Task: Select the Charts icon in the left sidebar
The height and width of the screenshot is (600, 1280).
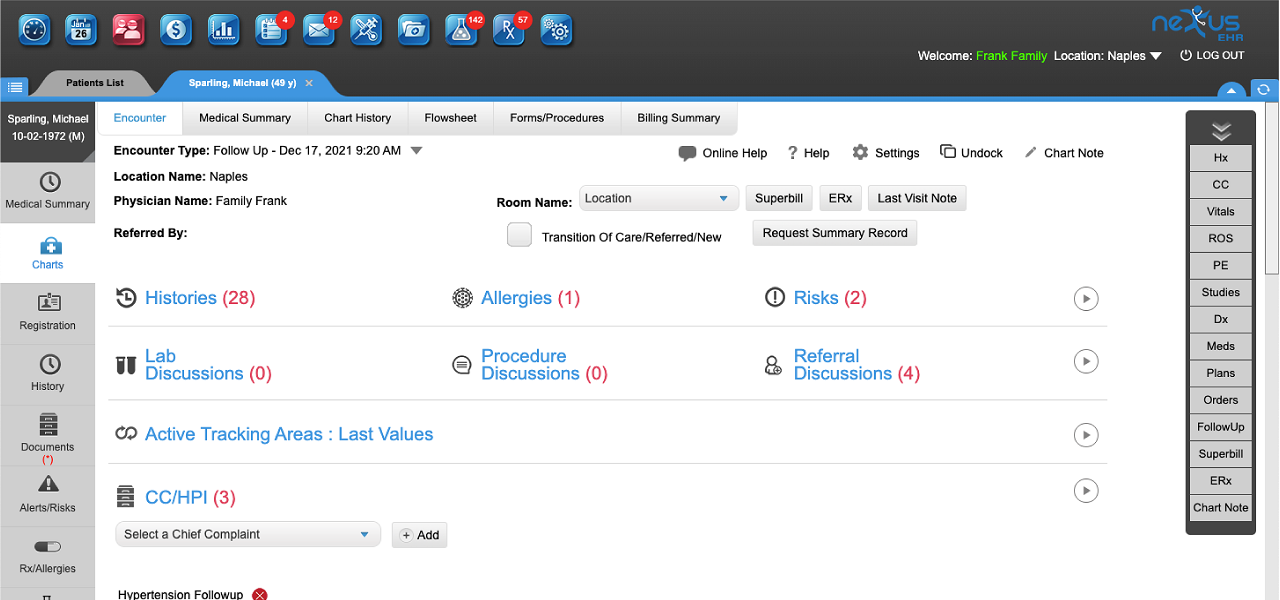Action: [47, 253]
